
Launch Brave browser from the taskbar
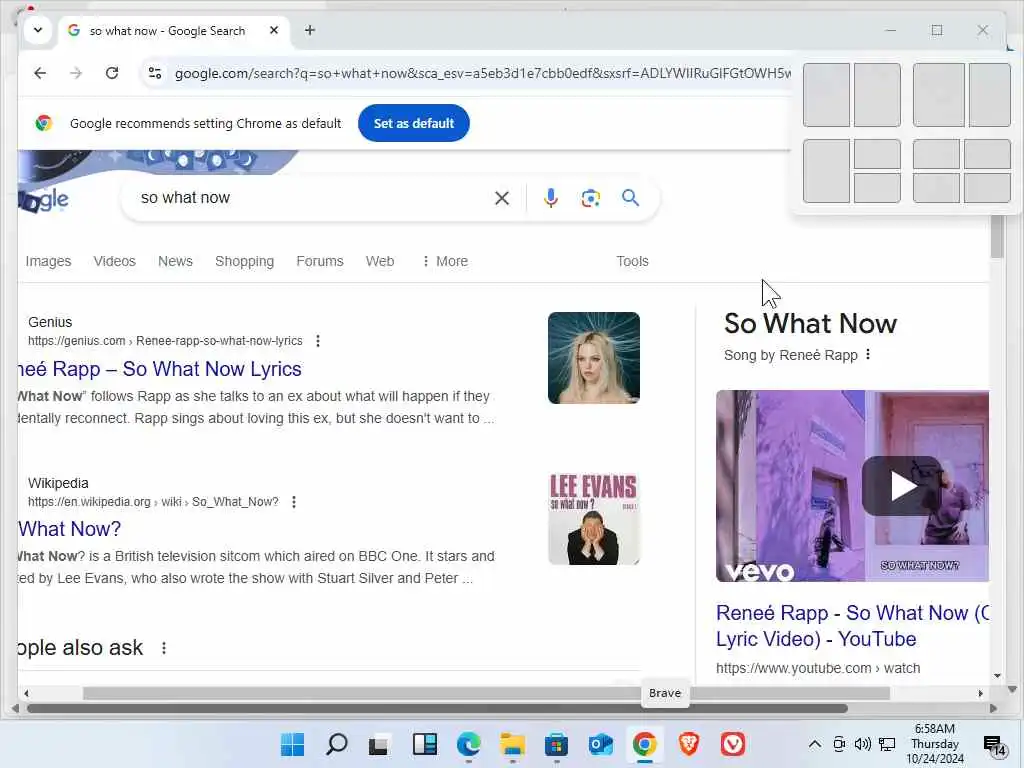click(x=689, y=744)
